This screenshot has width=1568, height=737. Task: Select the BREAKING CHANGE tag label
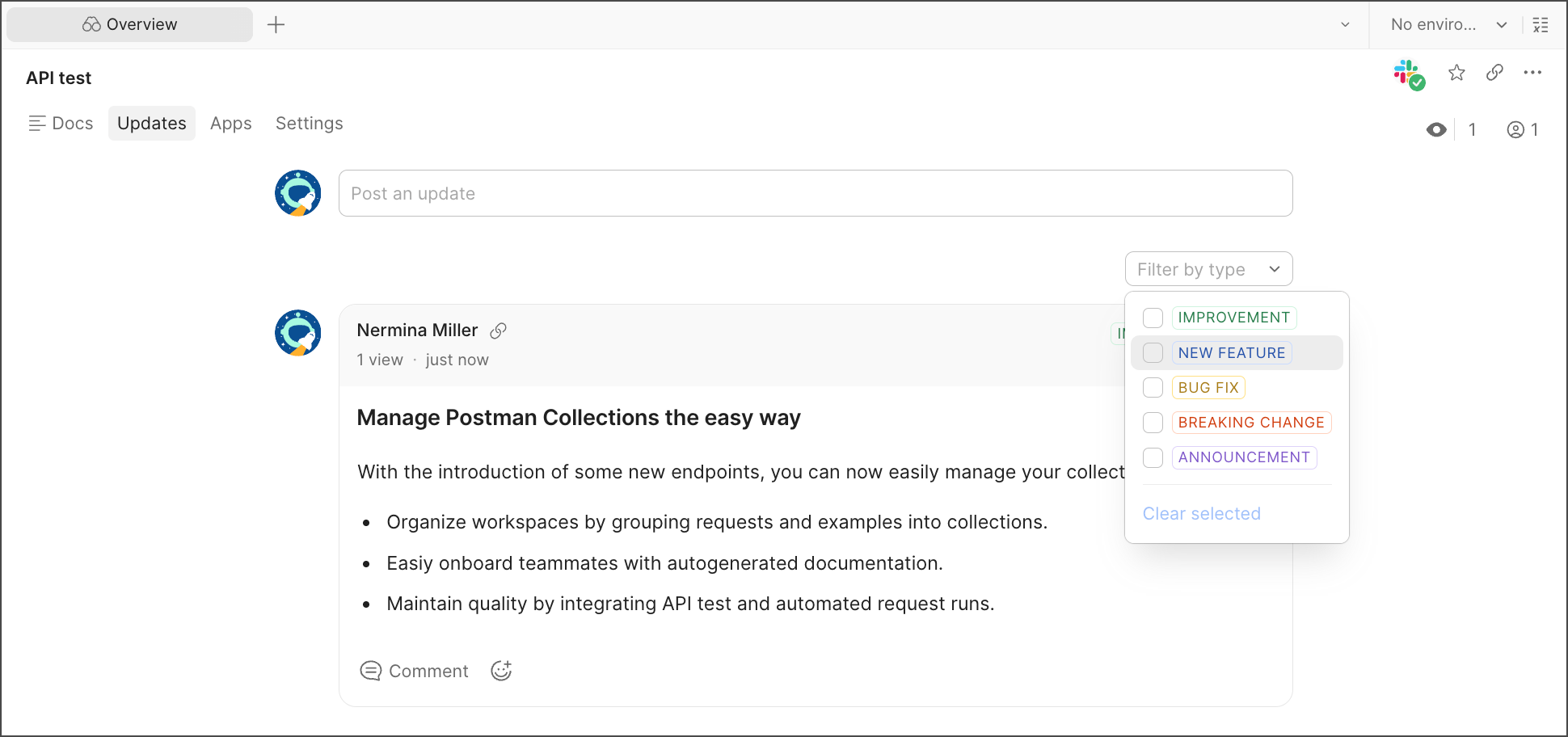coord(1251,423)
